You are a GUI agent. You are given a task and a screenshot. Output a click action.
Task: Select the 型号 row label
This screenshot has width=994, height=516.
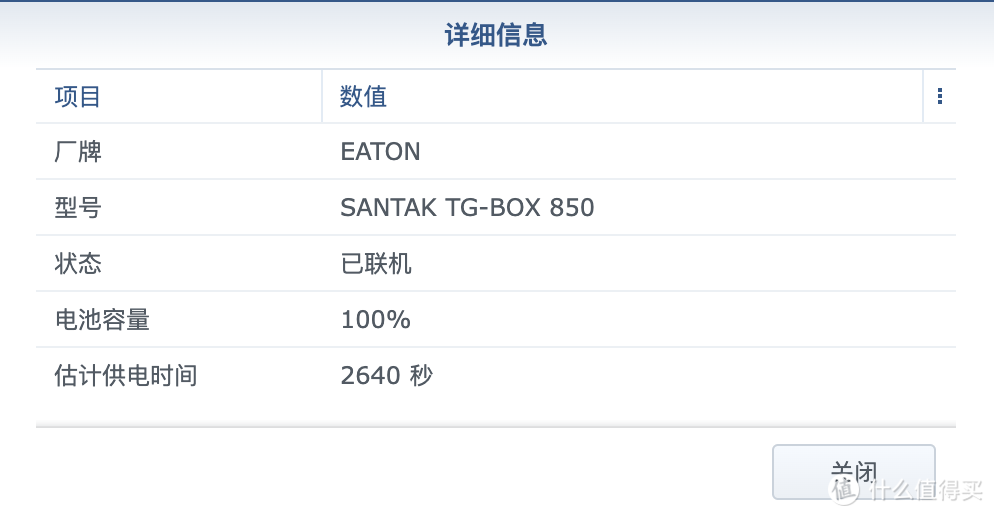coord(78,208)
